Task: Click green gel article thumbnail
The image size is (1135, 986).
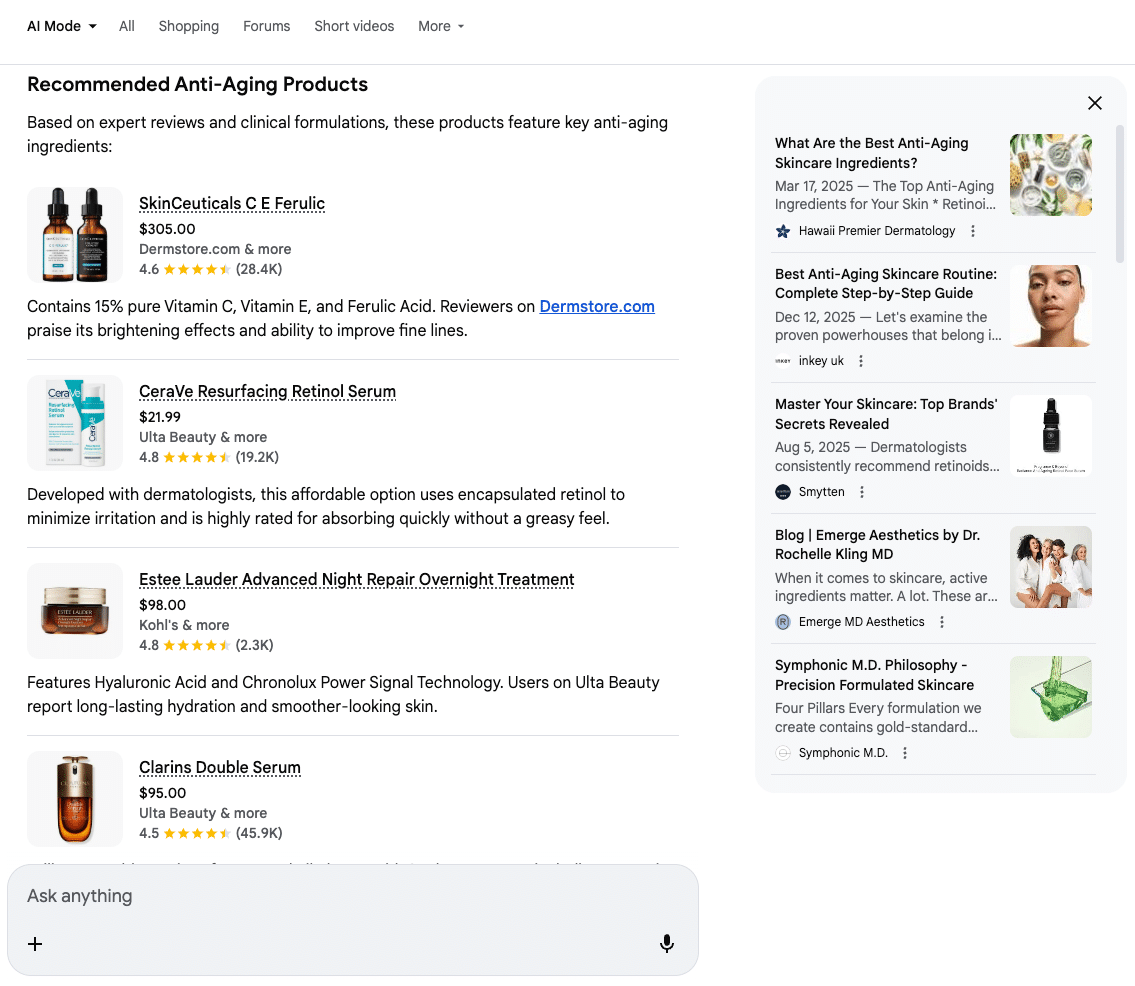Action: [x=1050, y=697]
